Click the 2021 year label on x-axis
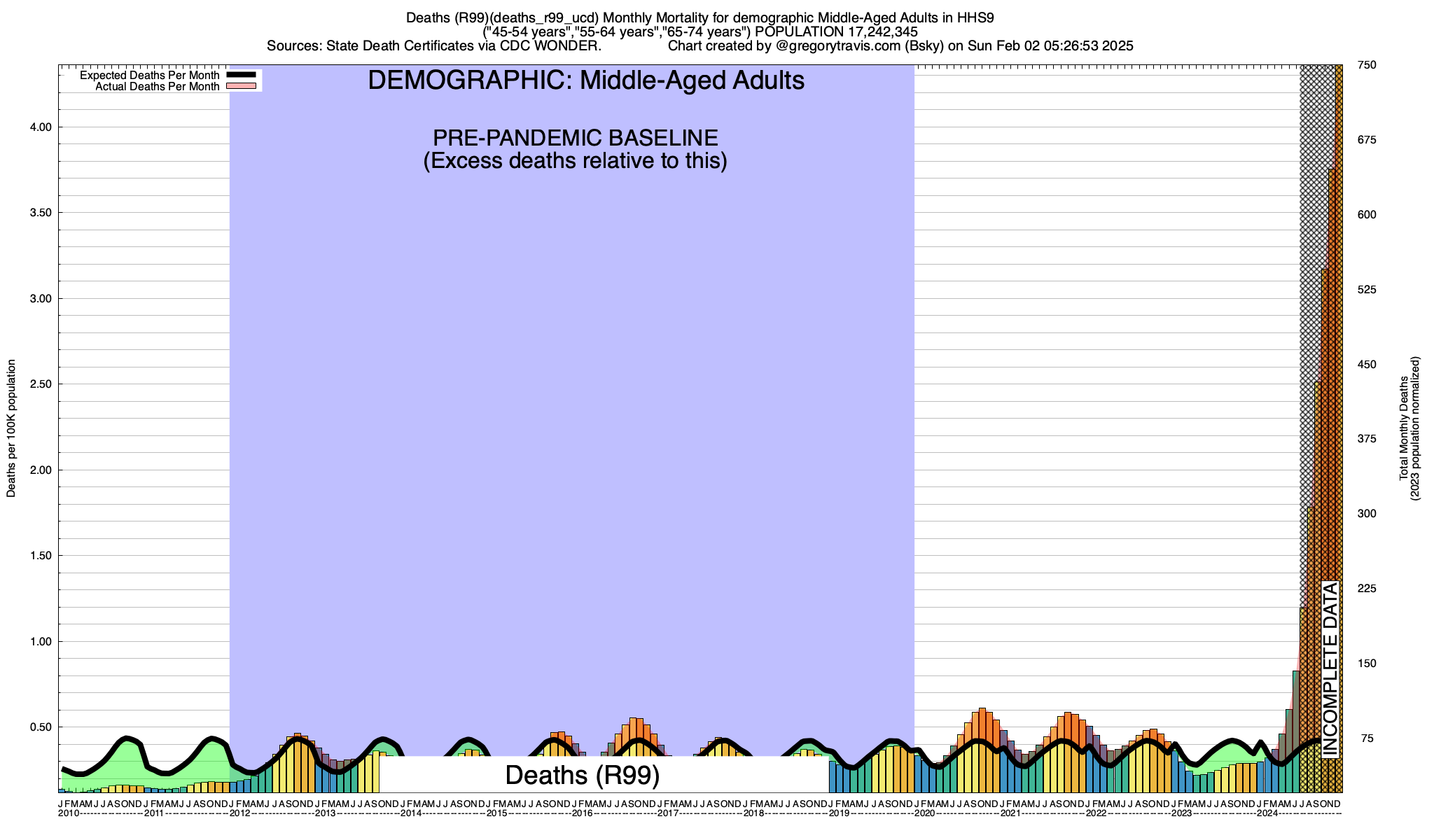This screenshot has width=1434, height=840. tap(1010, 813)
